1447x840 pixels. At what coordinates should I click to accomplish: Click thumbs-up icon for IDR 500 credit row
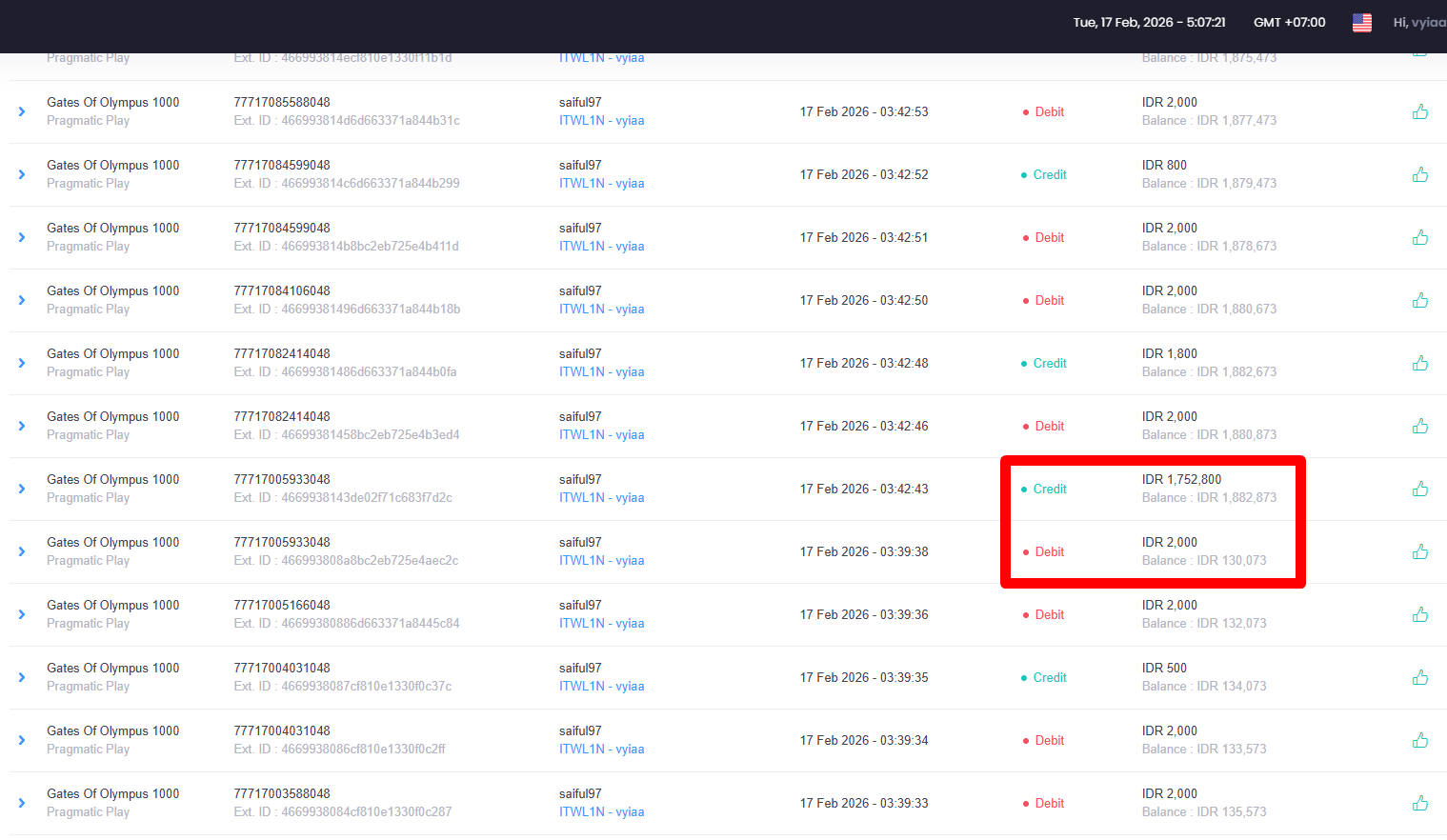pos(1419,677)
